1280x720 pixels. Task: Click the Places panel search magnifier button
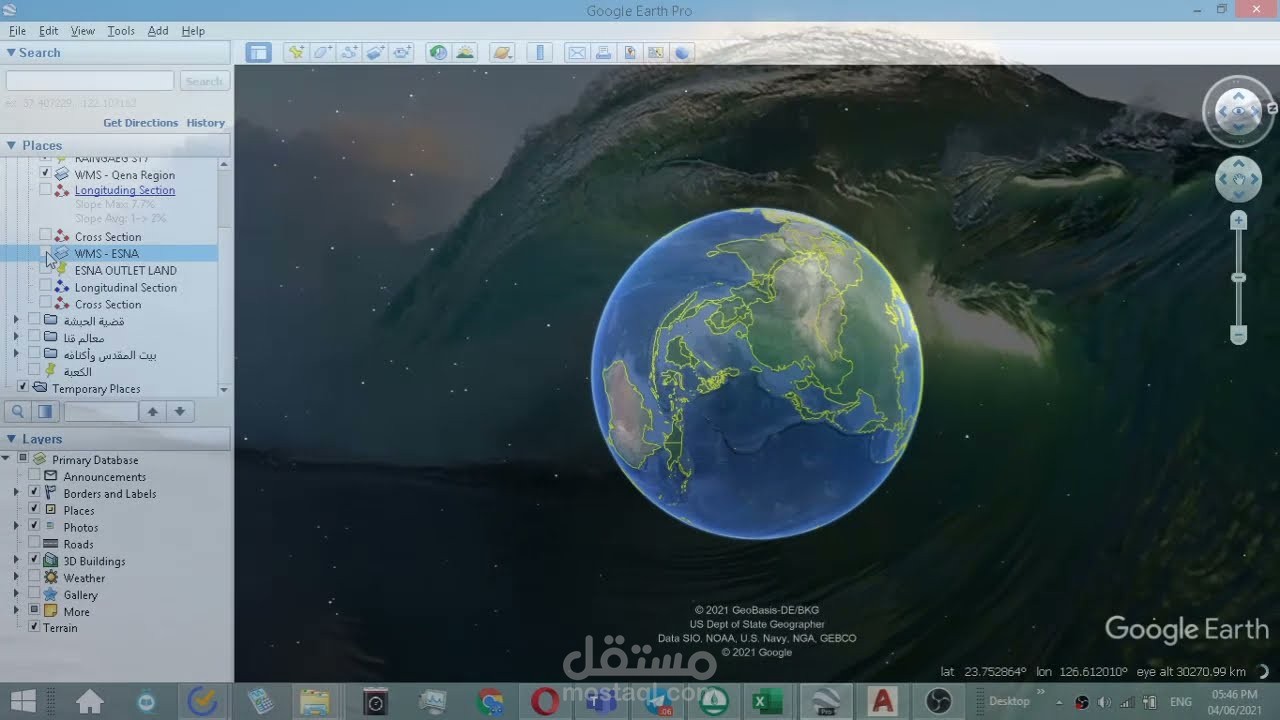coord(18,411)
